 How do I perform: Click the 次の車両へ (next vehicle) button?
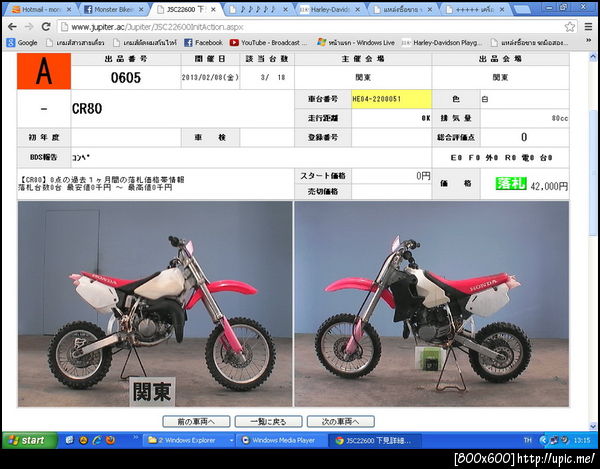click(341, 422)
